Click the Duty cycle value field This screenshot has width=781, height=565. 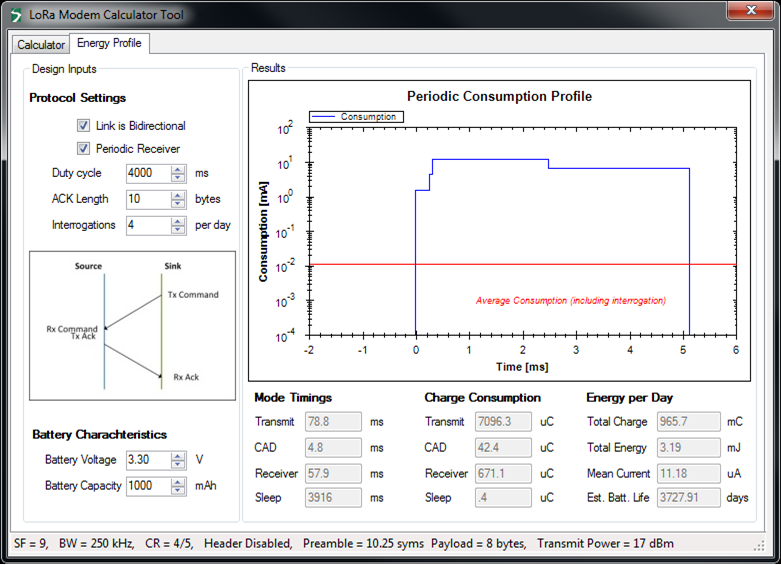coord(148,173)
